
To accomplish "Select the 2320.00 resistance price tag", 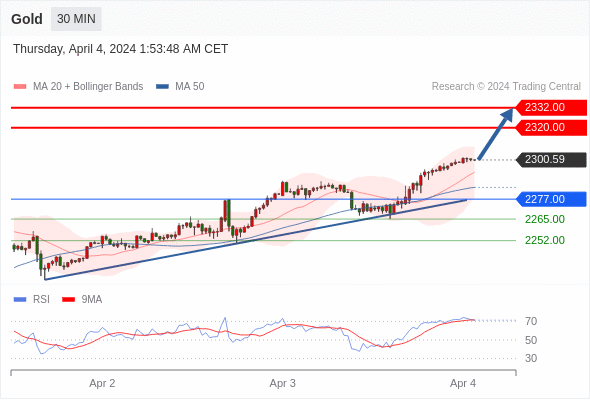I will [x=551, y=128].
